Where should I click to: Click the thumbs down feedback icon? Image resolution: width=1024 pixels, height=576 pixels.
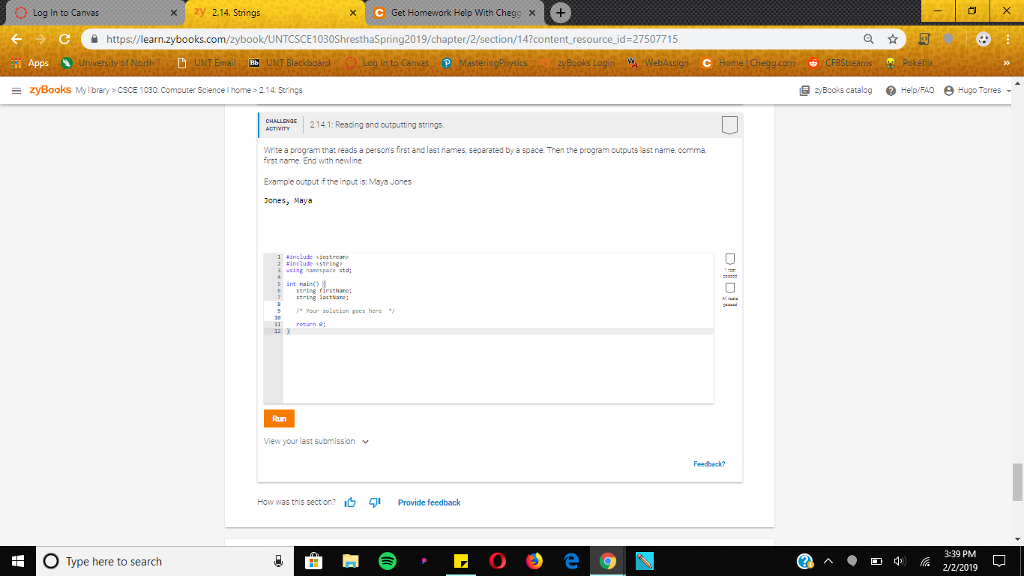[x=373, y=502]
